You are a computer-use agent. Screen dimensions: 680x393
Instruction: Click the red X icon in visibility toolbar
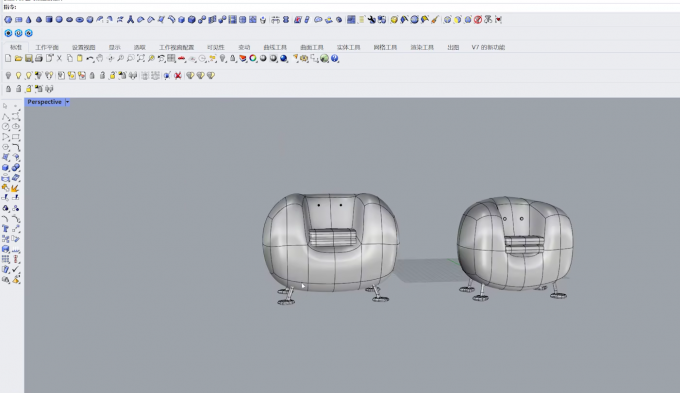click(178, 75)
